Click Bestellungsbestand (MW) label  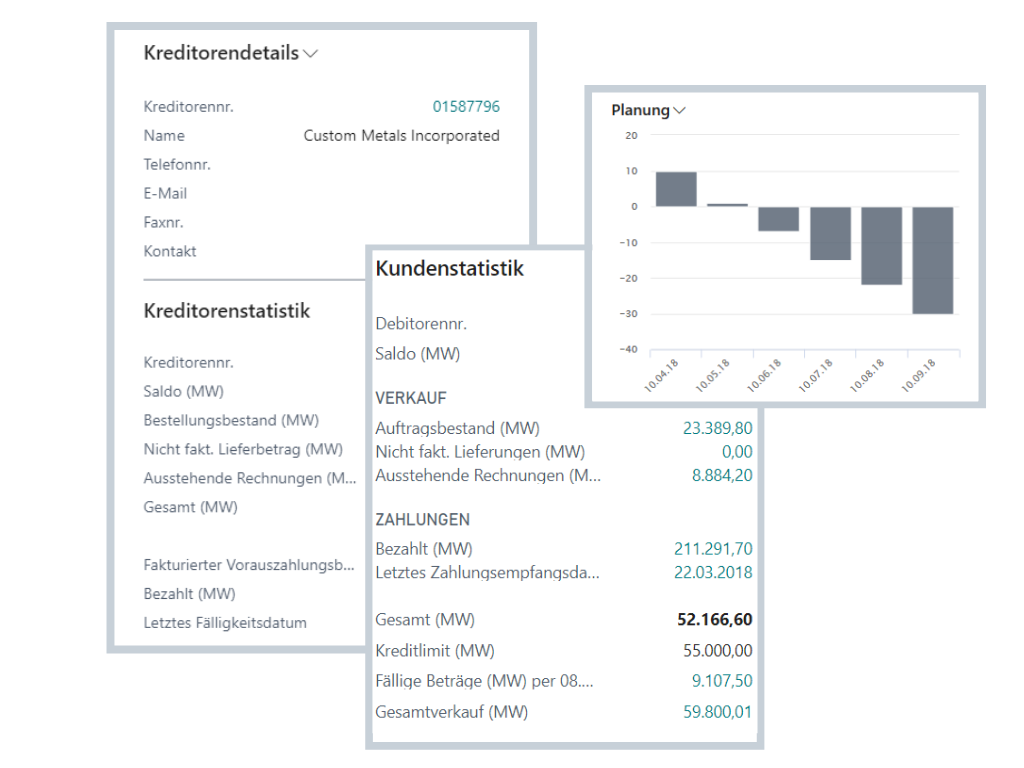[231, 421]
